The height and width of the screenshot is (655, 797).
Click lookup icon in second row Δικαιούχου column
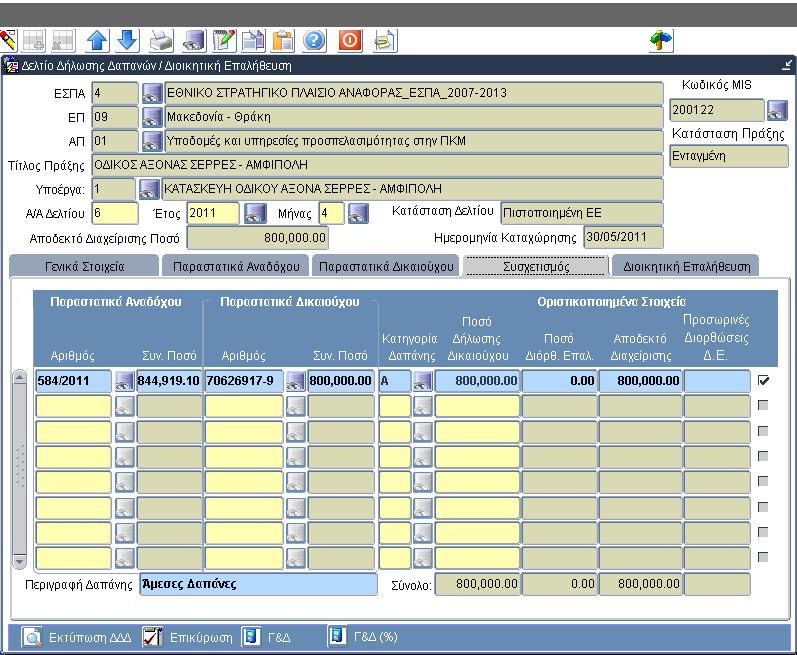pyautogui.click(x=295, y=406)
